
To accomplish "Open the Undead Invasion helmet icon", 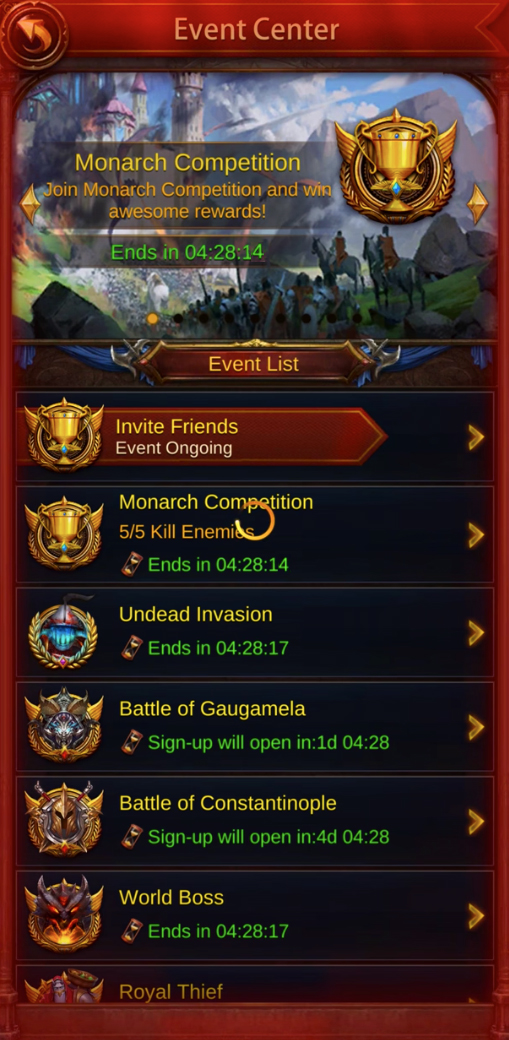I will (x=63, y=632).
